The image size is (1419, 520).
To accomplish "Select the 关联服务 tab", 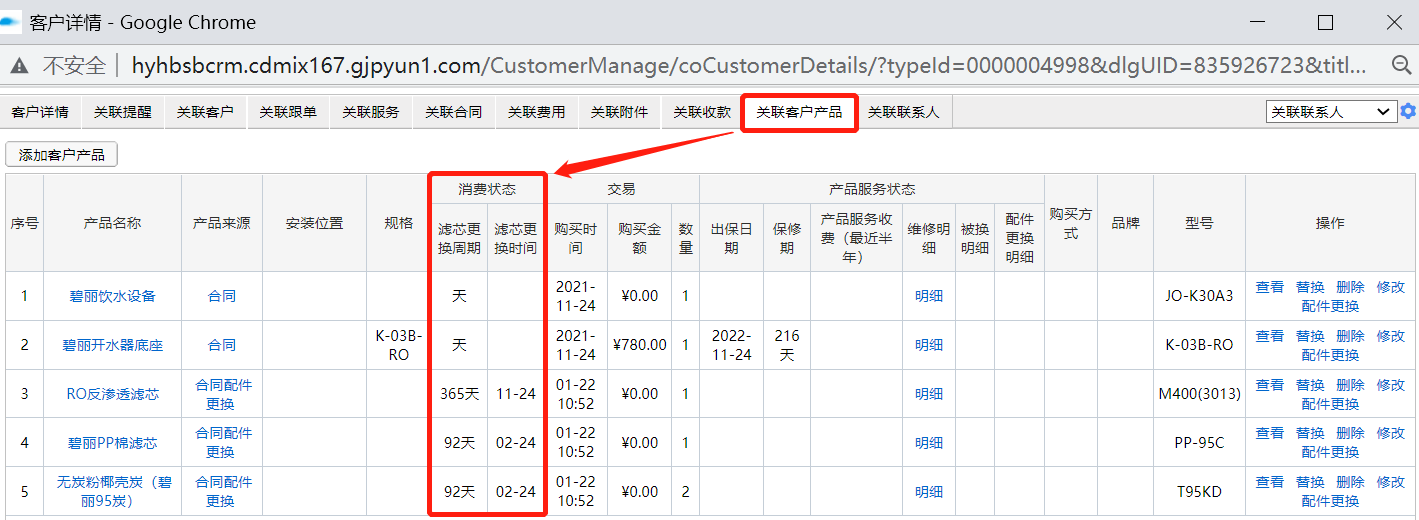I will point(371,113).
